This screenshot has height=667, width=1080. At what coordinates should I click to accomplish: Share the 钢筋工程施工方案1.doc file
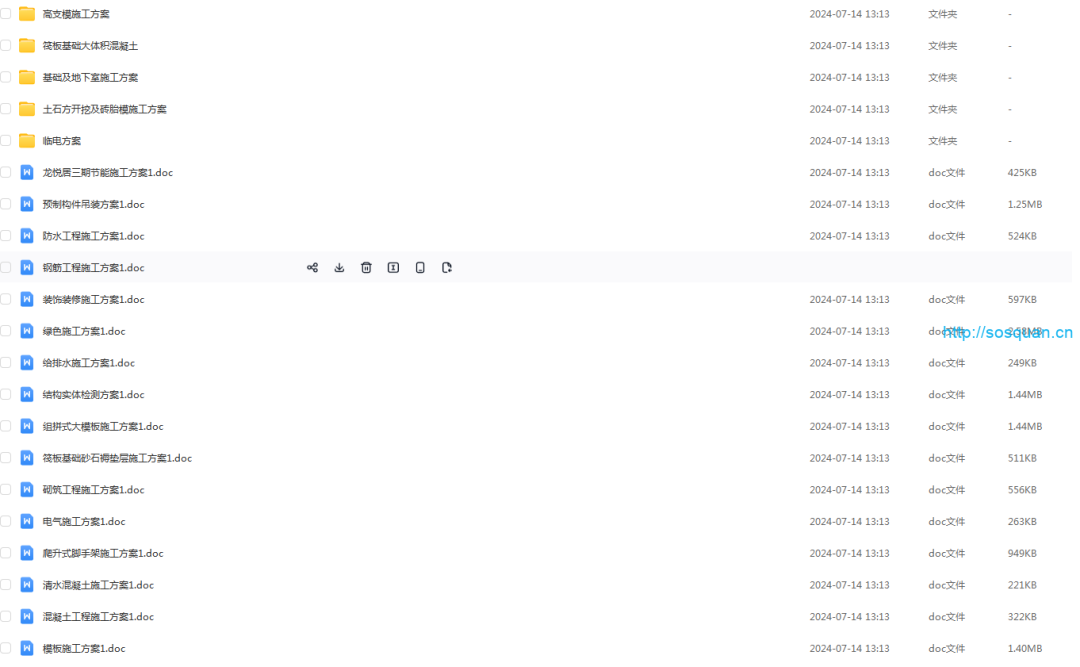tap(312, 267)
